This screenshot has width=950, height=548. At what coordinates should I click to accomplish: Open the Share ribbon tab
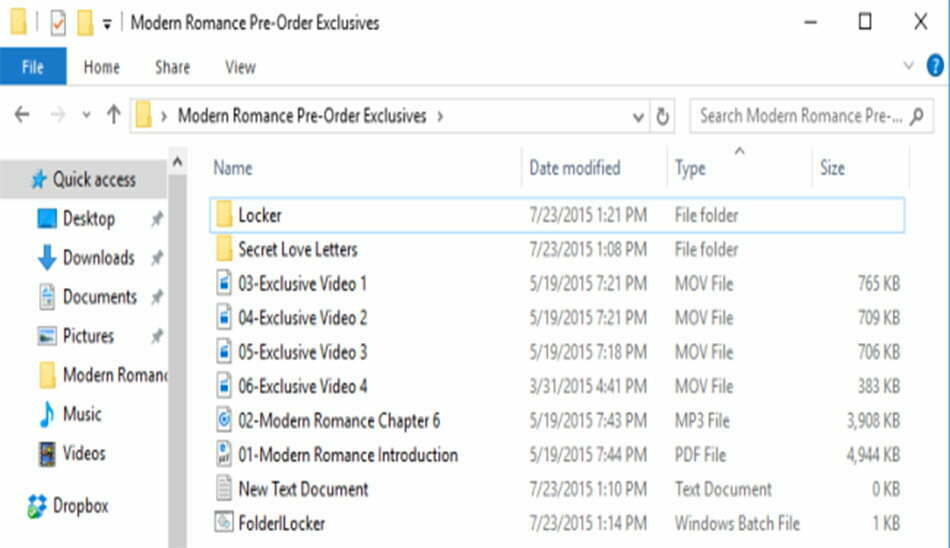click(x=172, y=67)
